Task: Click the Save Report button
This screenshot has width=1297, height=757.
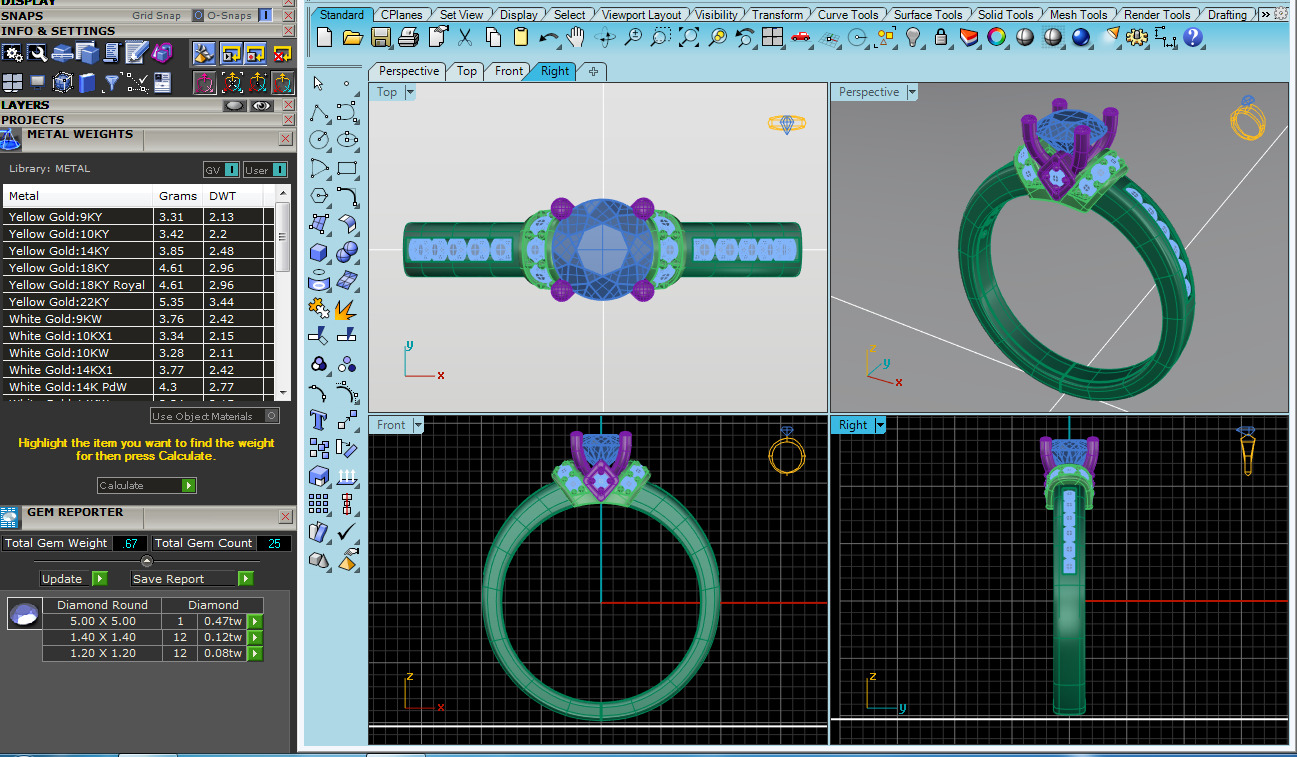Action: click(x=192, y=579)
